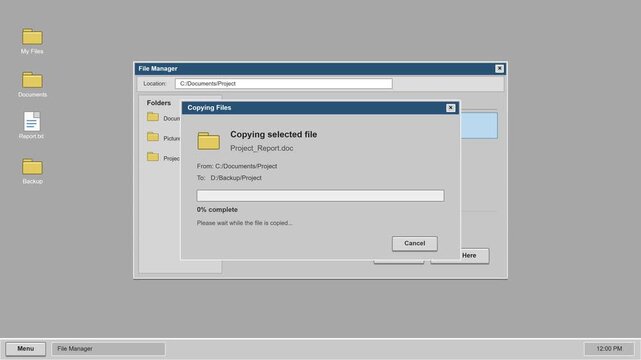The width and height of the screenshot is (641, 360).
Task: Click the folder icon in Copying Files dialog
Action: (x=208, y=141)
